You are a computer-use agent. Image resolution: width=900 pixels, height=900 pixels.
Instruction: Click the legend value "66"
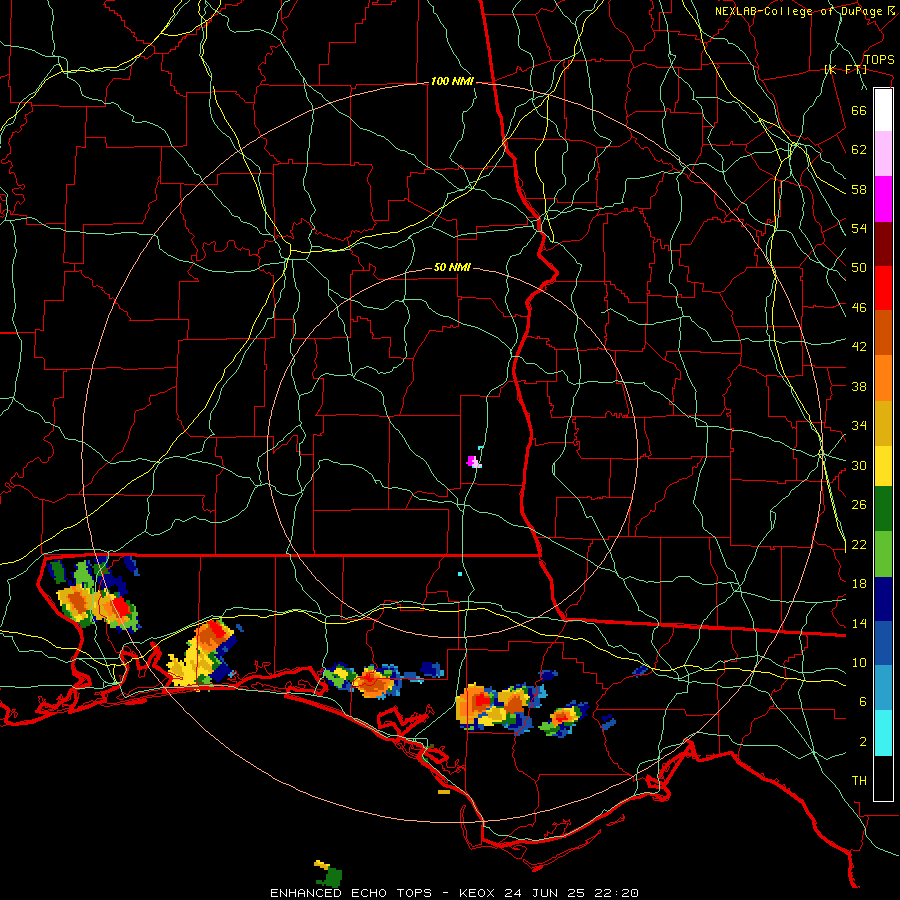(x=859, y=110)
